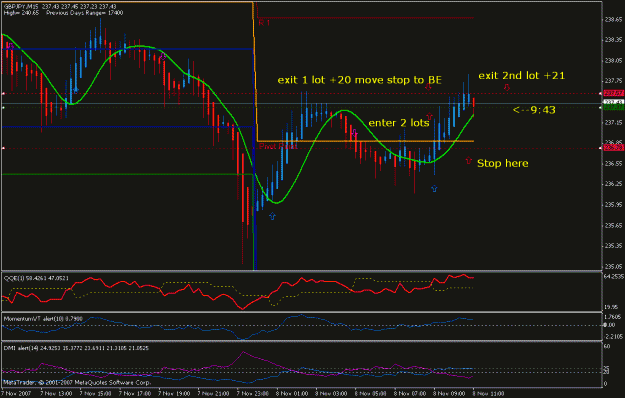The width and height of the screenshot is (625, 398).
Task: Click the '<--9:43' time annotation
Action: [534, 110]
